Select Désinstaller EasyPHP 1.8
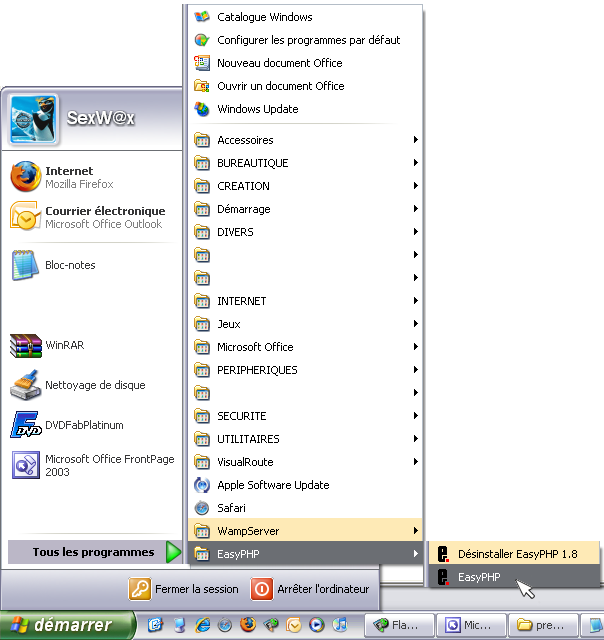Viewport: 604px width, 640px height. (514, 554)
